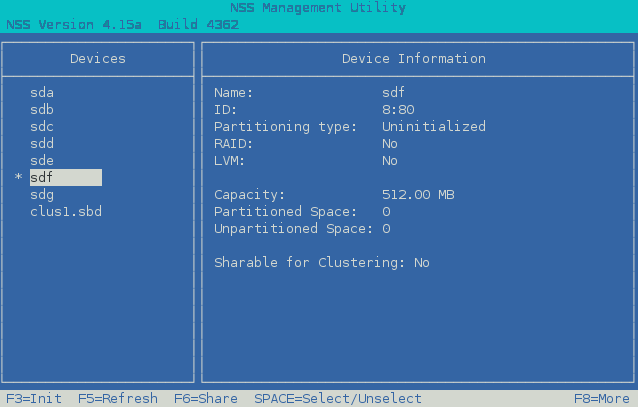Pick the sdd device entry
Screen dimensions: 639x407
coord(42,144)
